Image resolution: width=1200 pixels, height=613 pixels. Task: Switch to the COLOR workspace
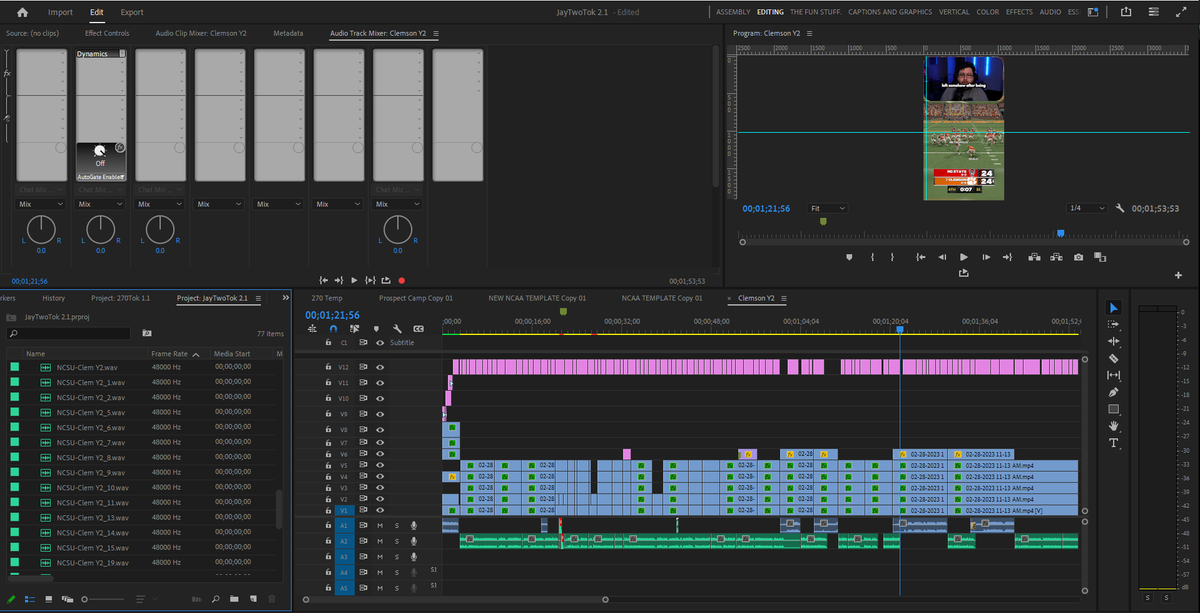[x=987, y=12]
